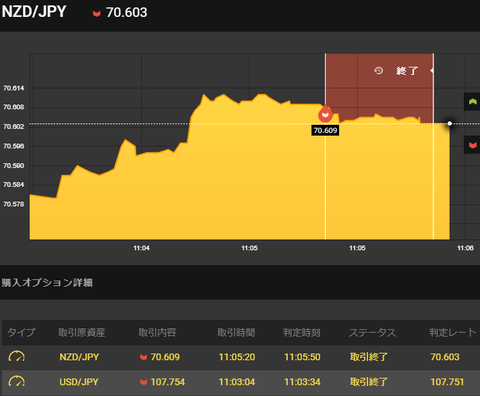480x396 pixels.
Task: Click the white current price dot
Action: click(x=450, y=124)
